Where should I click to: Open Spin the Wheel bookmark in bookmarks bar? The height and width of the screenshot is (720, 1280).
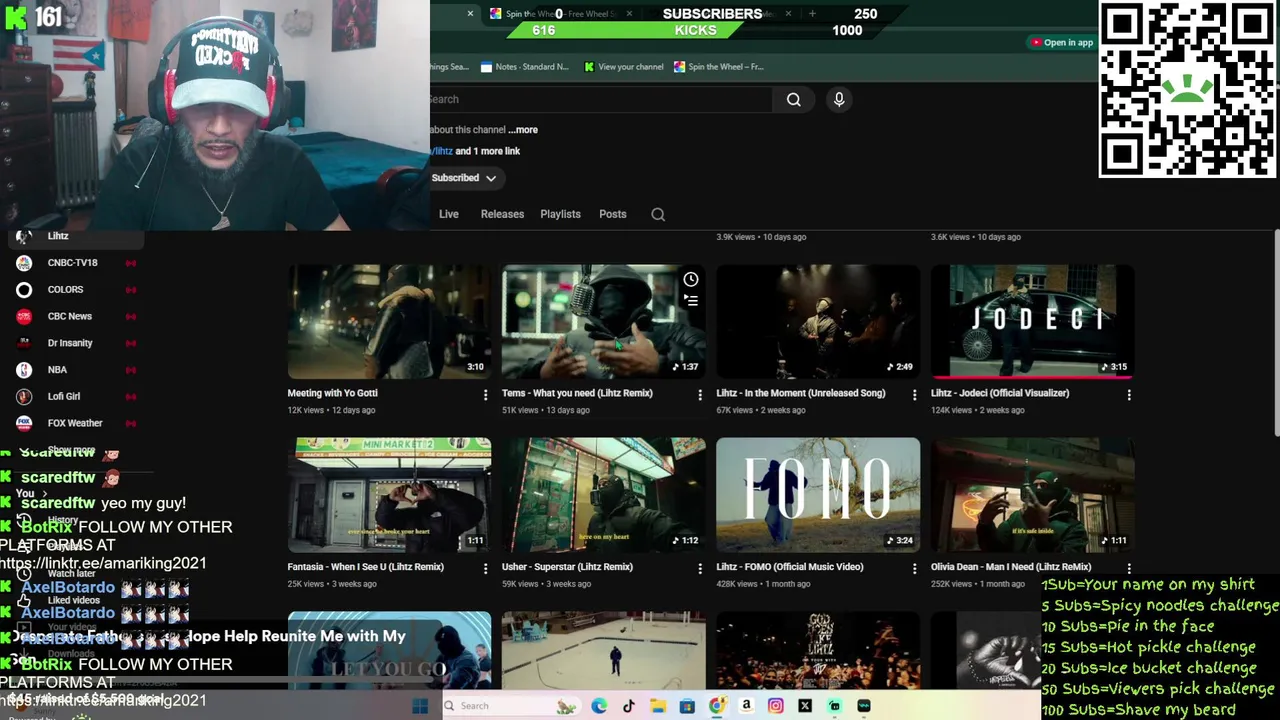point(718,67)
